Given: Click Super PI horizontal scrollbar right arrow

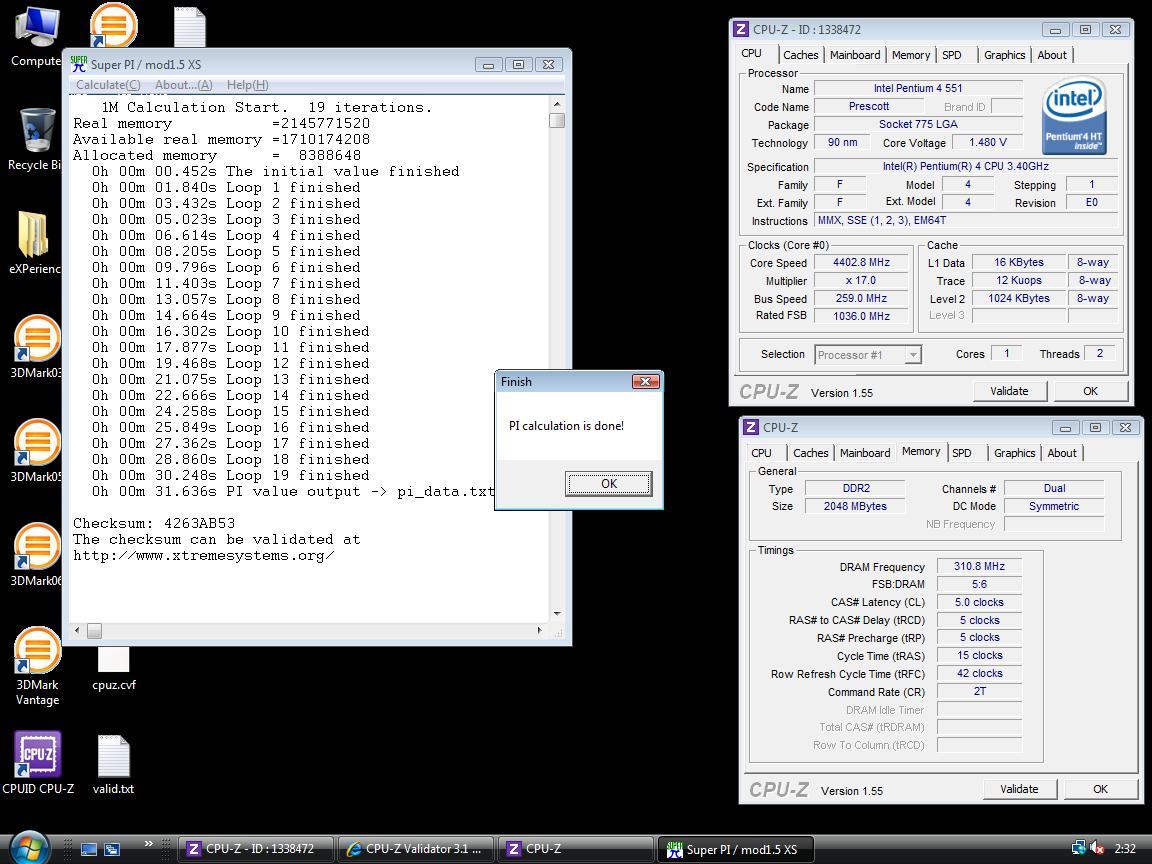Looking at the screenshot, I should coord(540,630).
